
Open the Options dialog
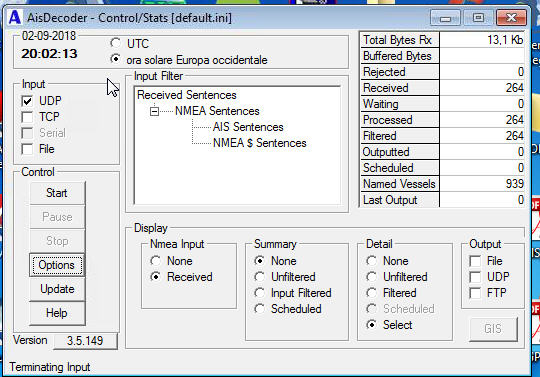point(57,265)
